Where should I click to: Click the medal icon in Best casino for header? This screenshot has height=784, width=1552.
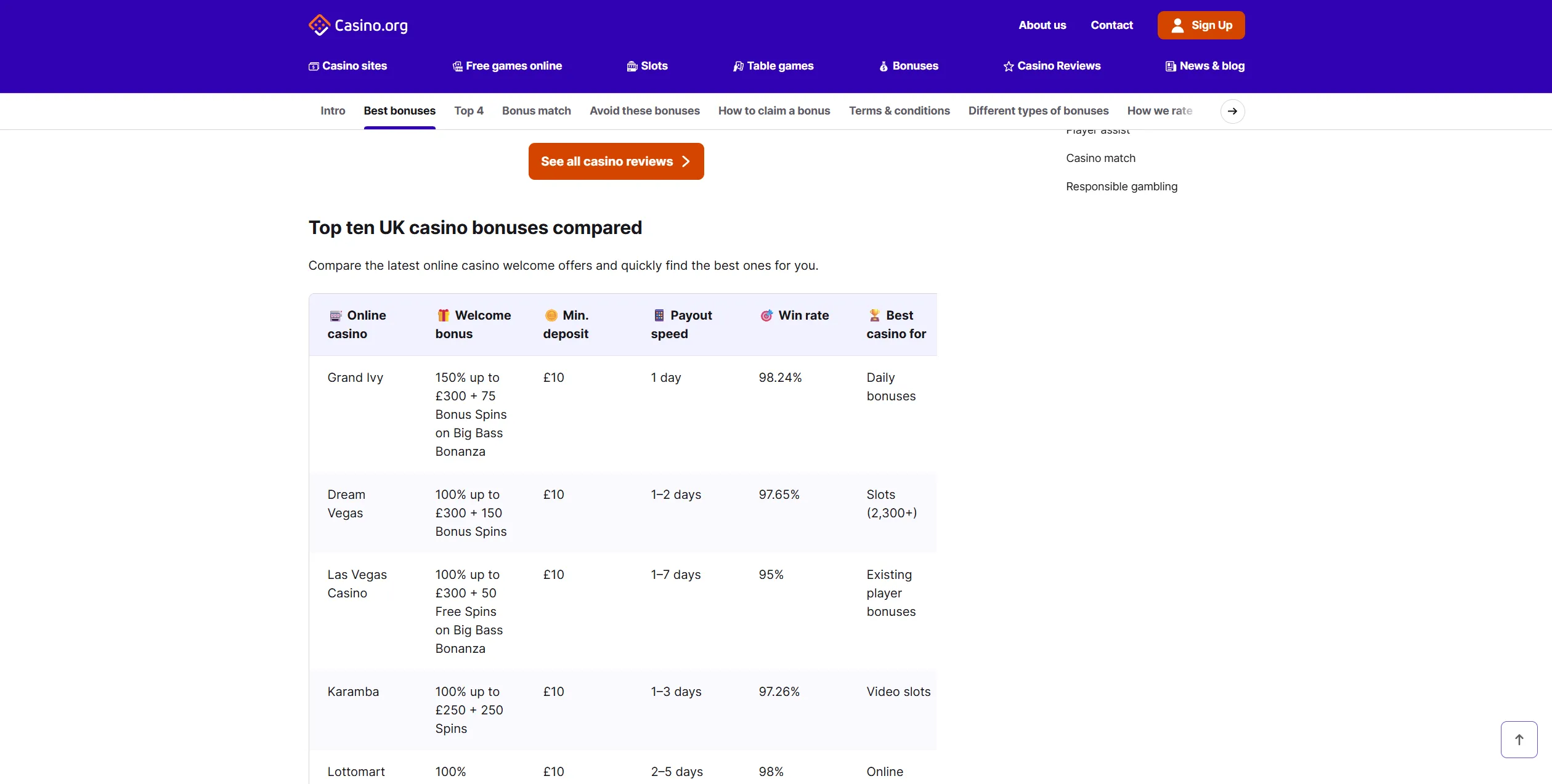(874, 315)
